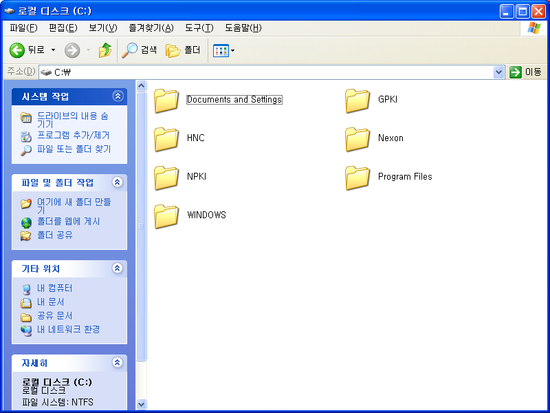Select the Documents and Settings folder icon
The width and height of the screenshot is (550, 413).
click(x=166, y=101)
